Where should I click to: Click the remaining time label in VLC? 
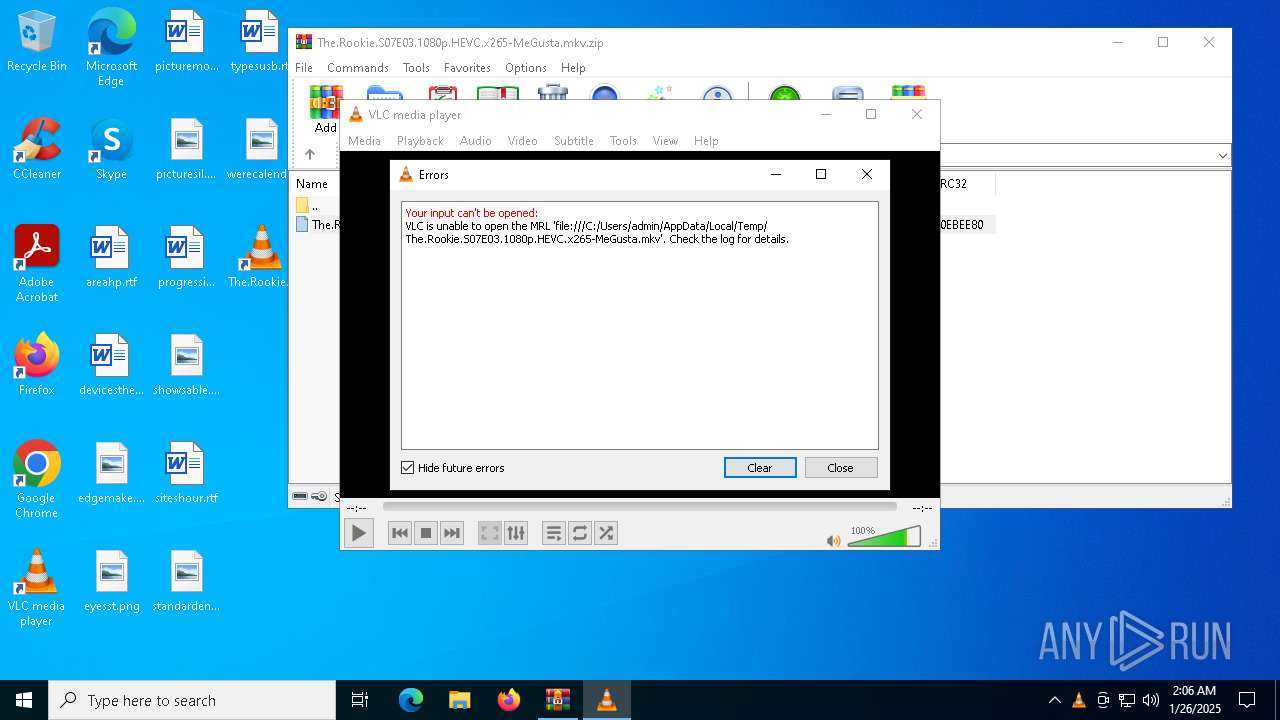(922, 508)
